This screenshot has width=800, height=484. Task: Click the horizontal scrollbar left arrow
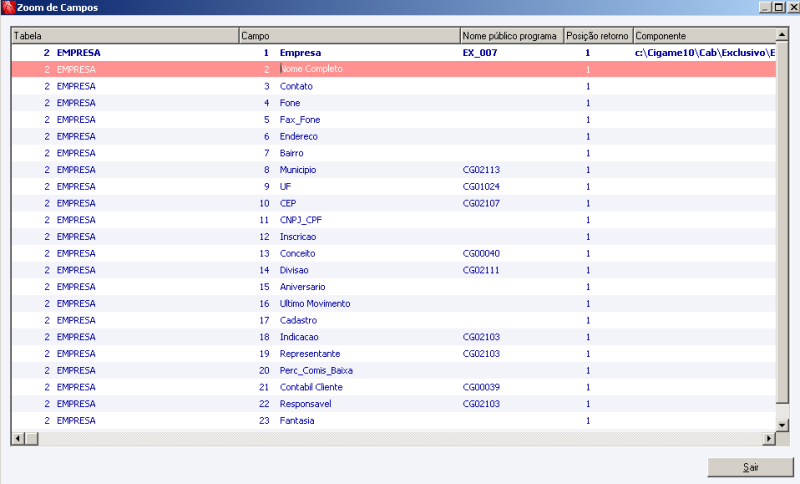[x=18, y=438]
